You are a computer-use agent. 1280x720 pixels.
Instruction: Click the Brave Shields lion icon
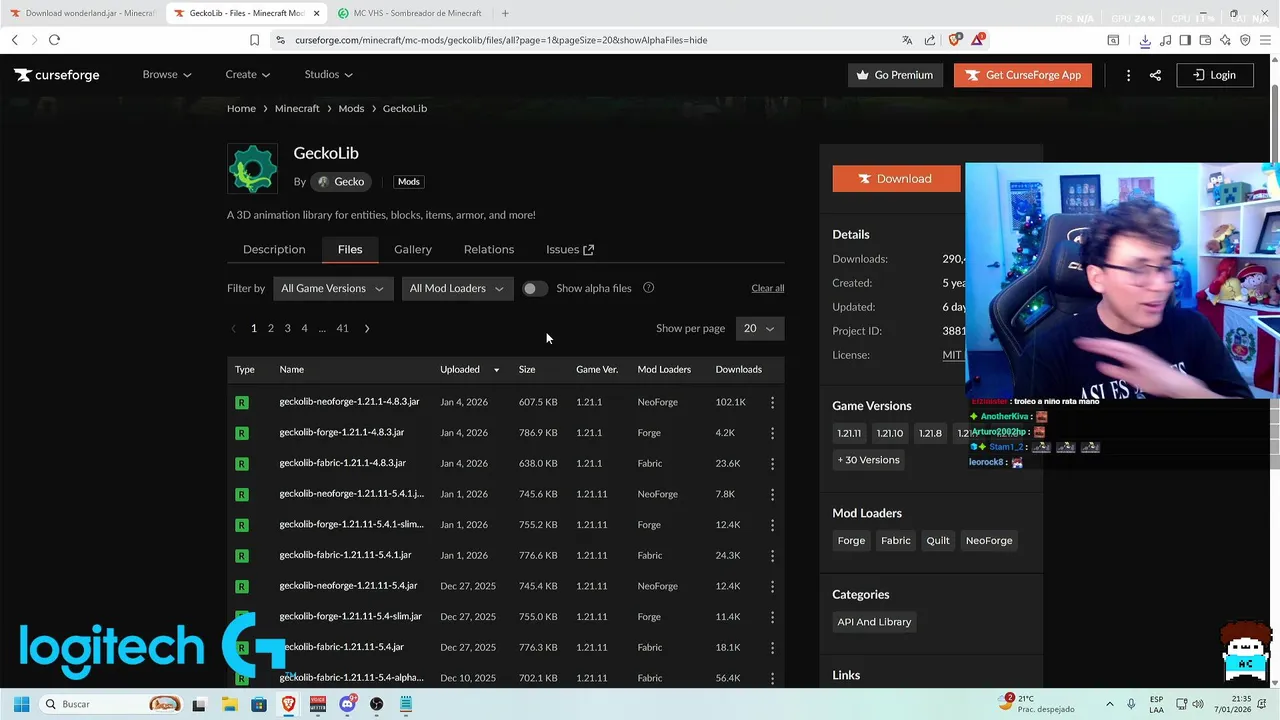954,40
